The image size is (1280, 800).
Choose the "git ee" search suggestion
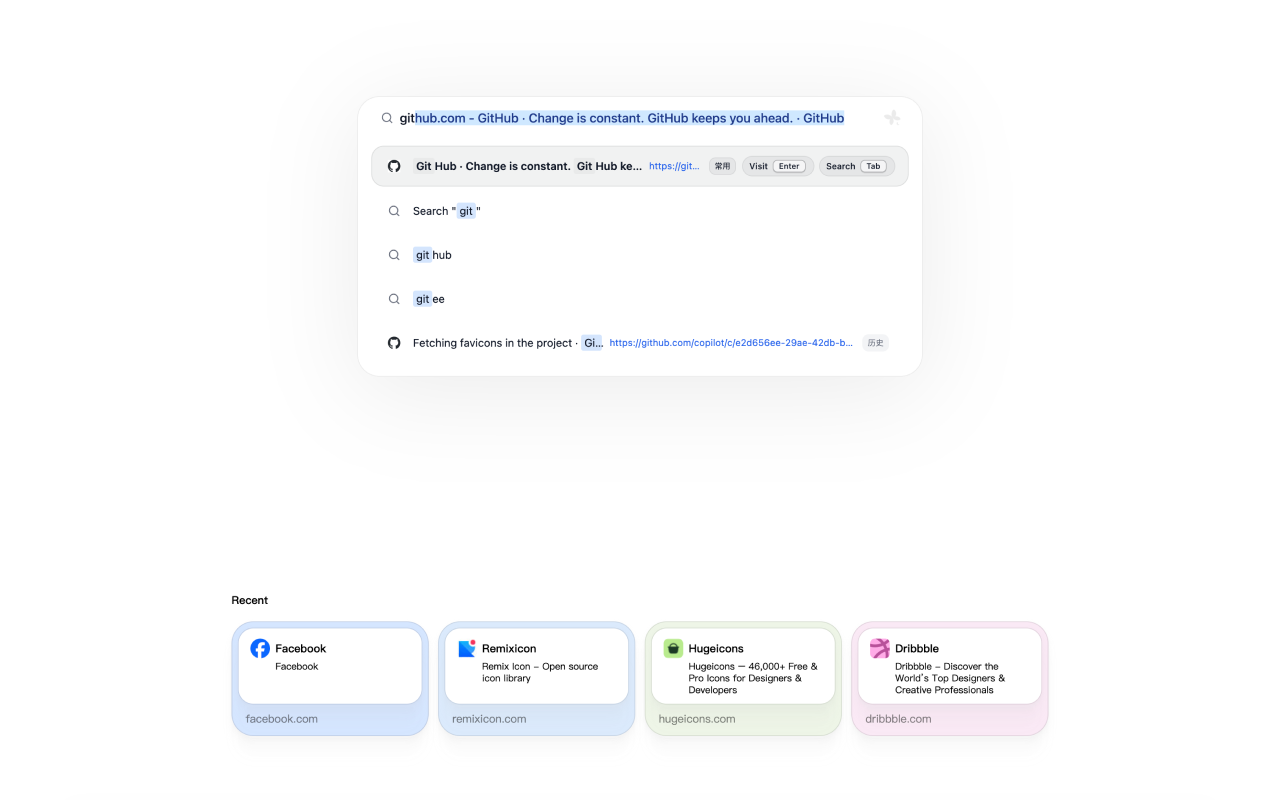pos(429,299)
